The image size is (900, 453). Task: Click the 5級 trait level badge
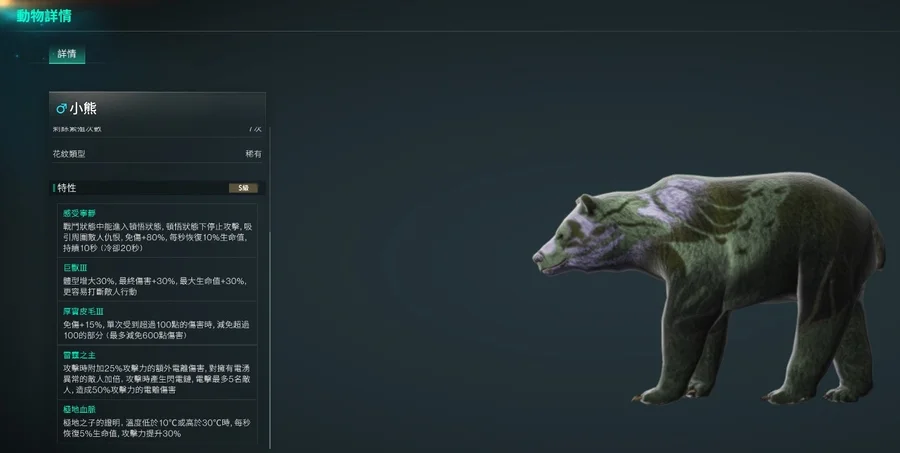click(x=243, y=188)
